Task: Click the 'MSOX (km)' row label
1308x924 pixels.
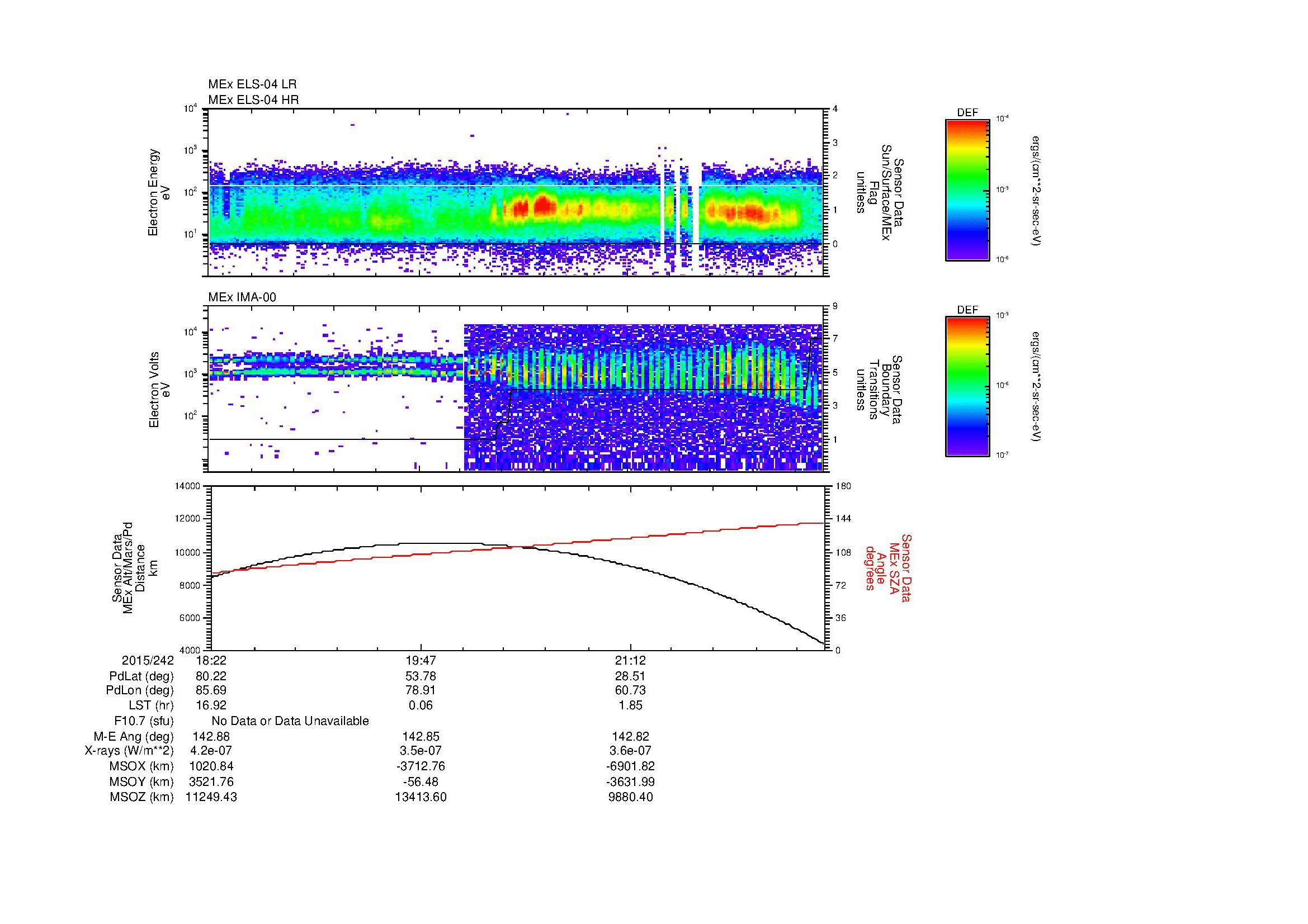Action: pos(142,766)
